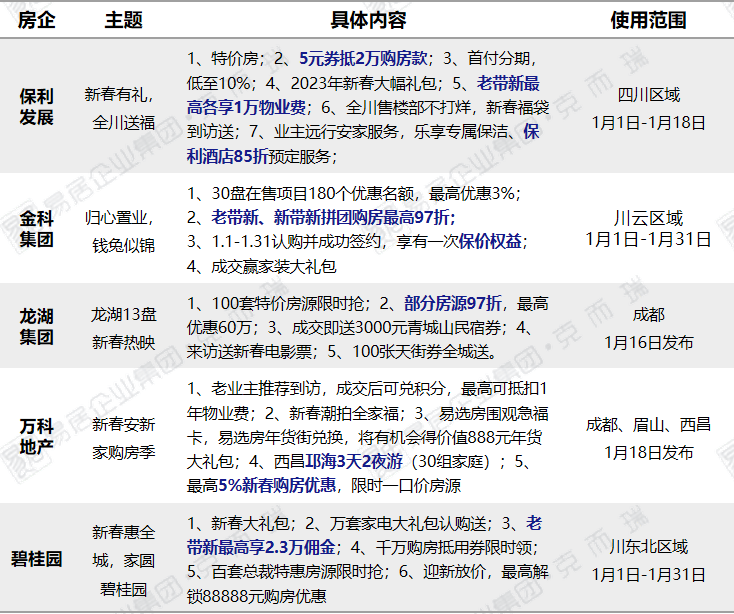Click the 使用范围 column header

[648, 20]
